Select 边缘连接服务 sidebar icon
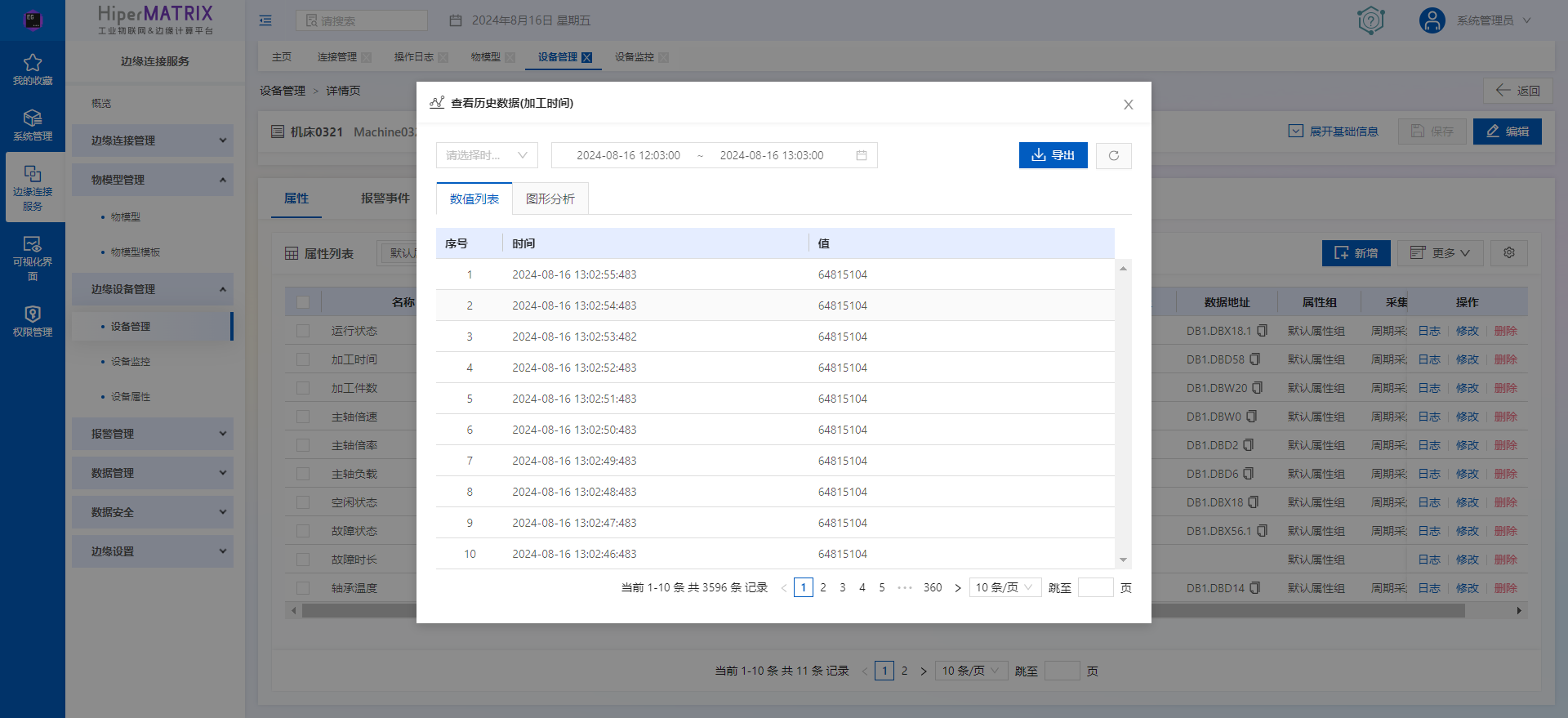 point(33,174)
